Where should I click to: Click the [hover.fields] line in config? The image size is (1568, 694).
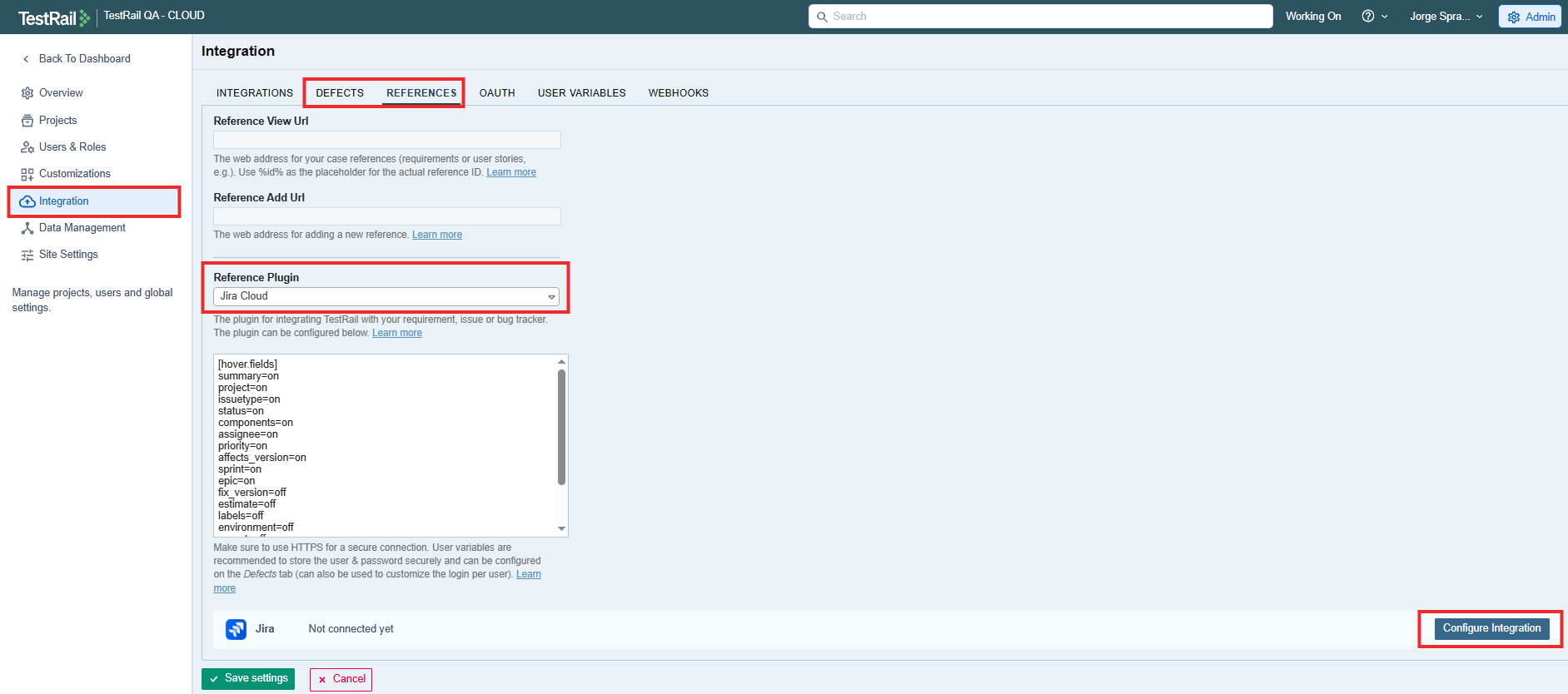click(x=248, y=364)
